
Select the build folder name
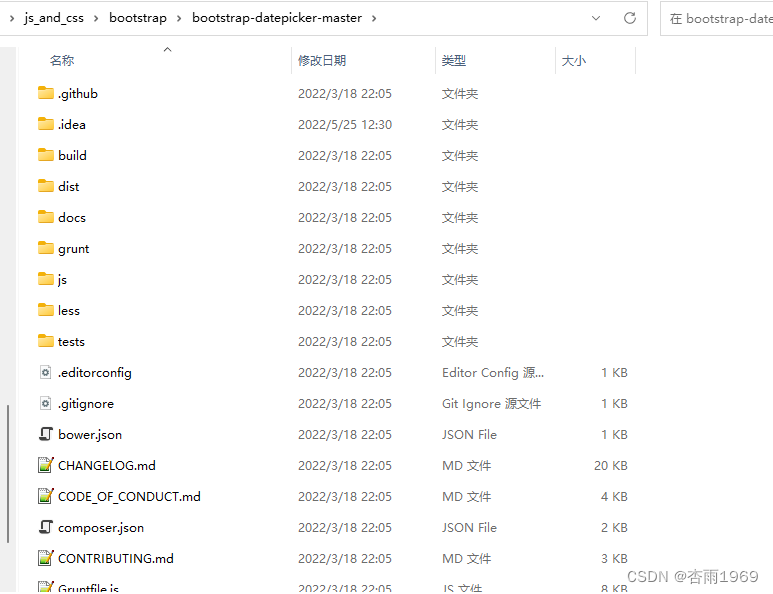click(72, 156)
